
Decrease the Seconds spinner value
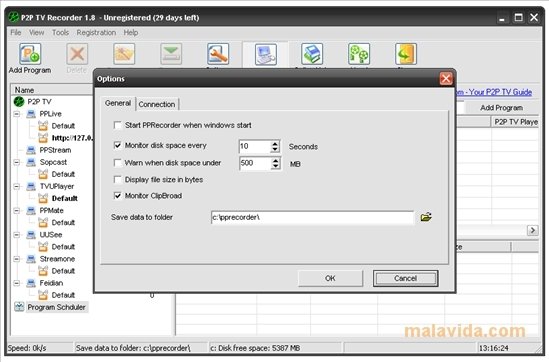pos(275,149)
